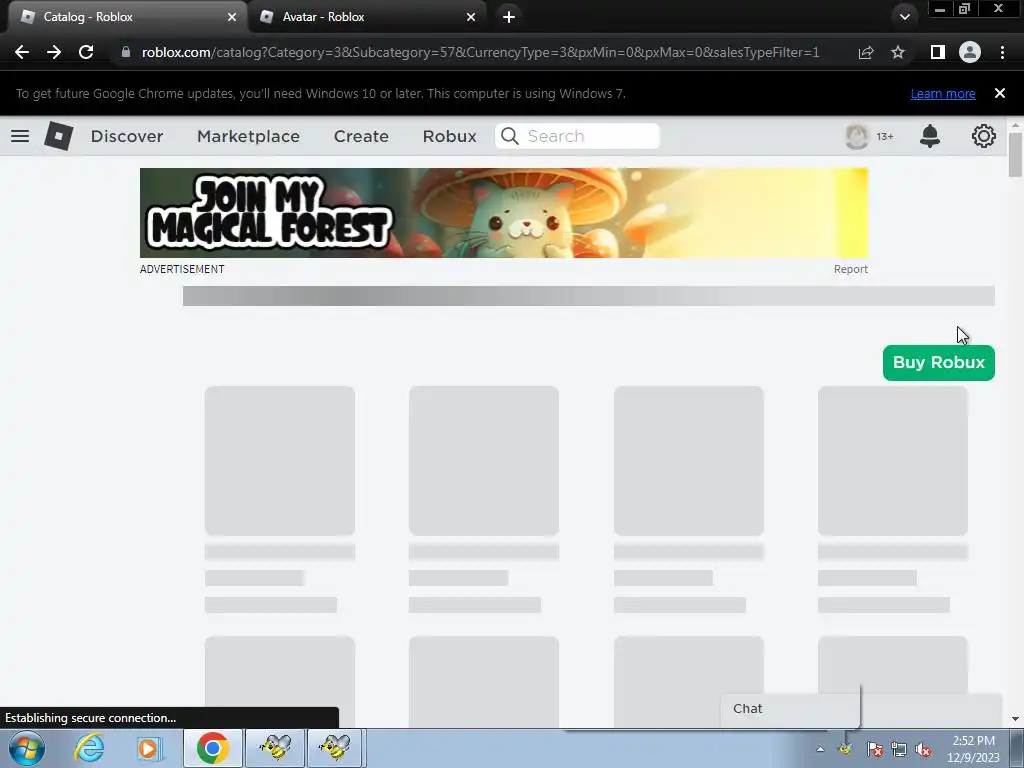Open the Roblox hamburger navigation menu

tap(20, 136)
